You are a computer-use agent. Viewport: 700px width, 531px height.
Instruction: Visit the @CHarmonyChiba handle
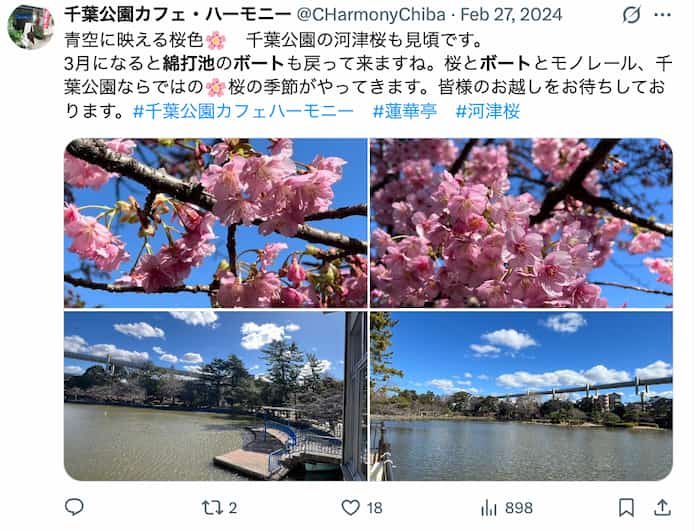[371, 15]
